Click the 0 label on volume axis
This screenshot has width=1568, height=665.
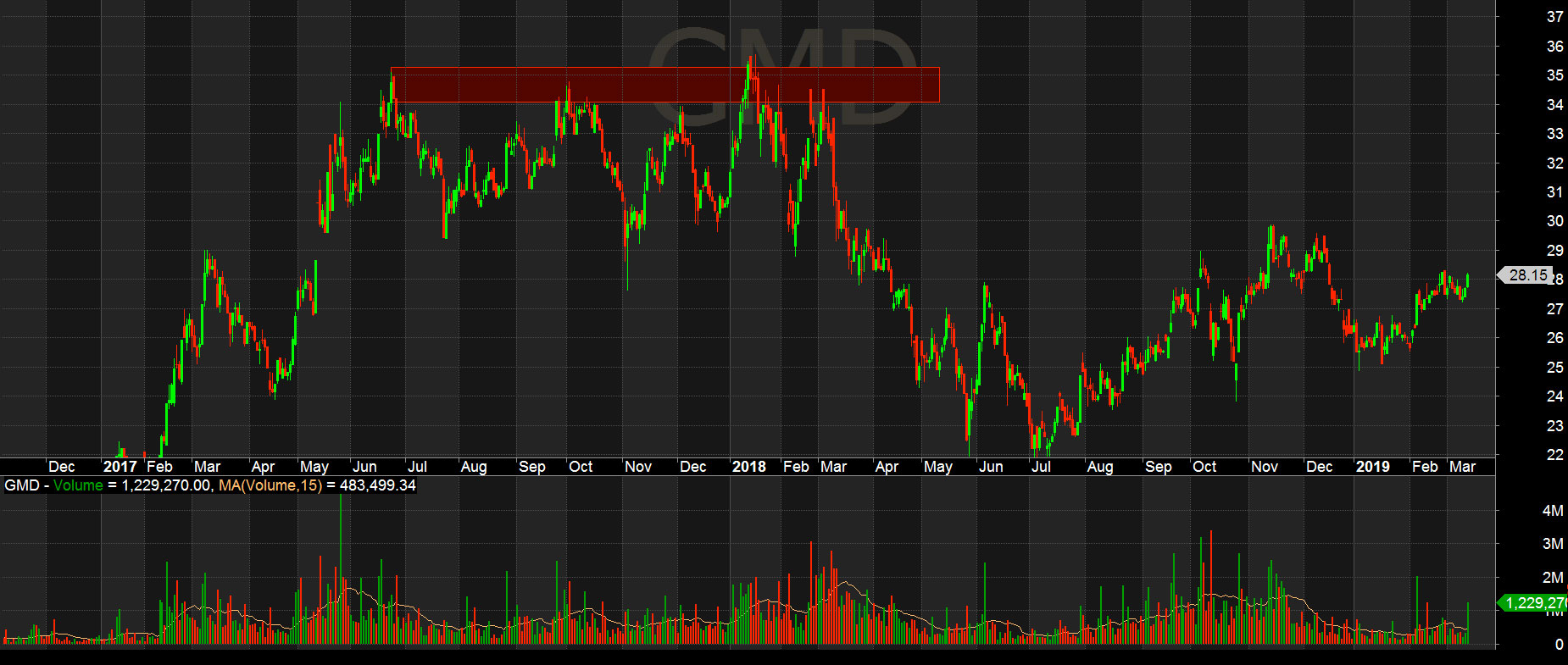1558,645
